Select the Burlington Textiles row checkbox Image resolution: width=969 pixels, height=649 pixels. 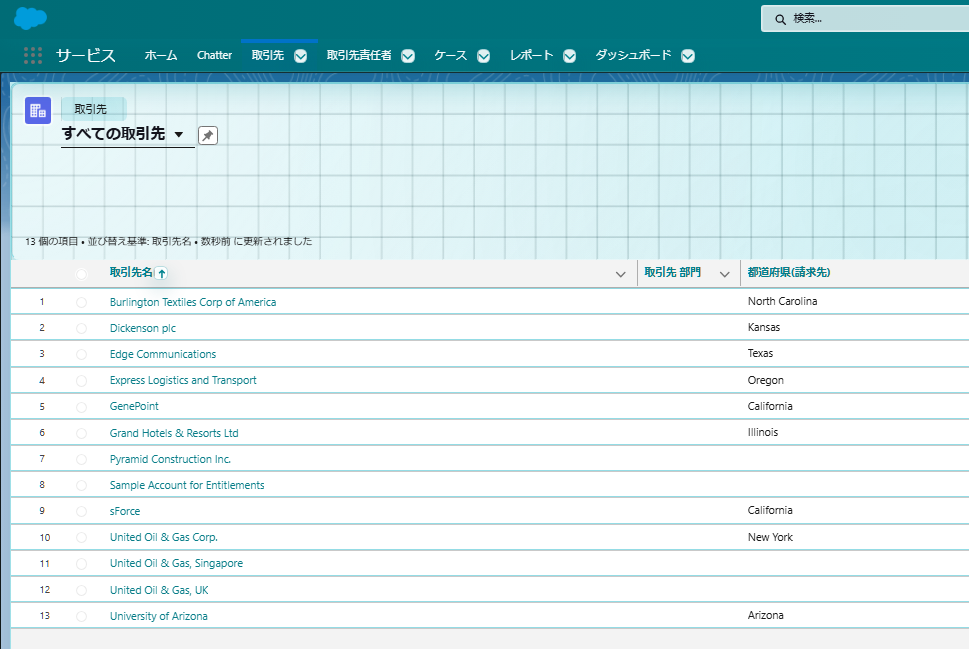coord(81,302)
